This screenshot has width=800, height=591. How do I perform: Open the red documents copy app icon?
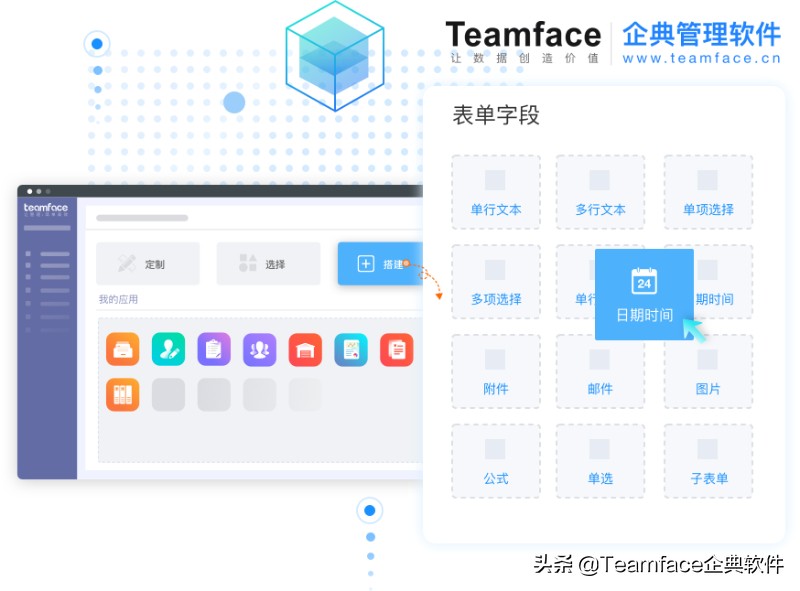click(396, 350)
